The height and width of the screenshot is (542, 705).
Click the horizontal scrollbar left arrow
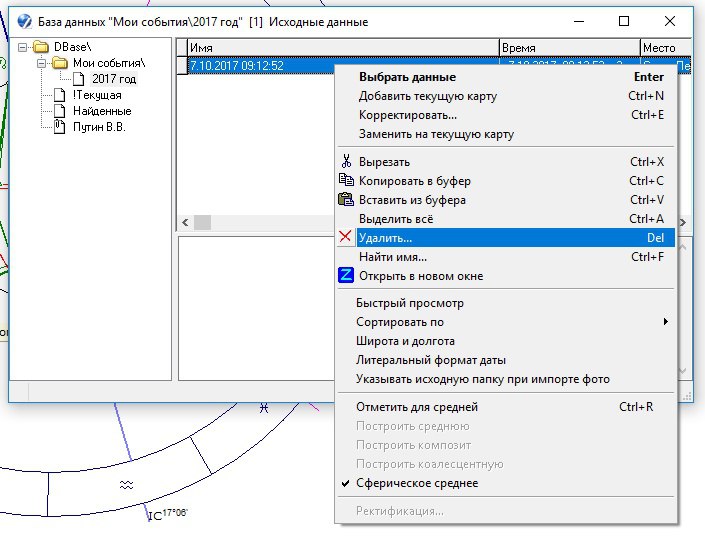coord(185,222)
